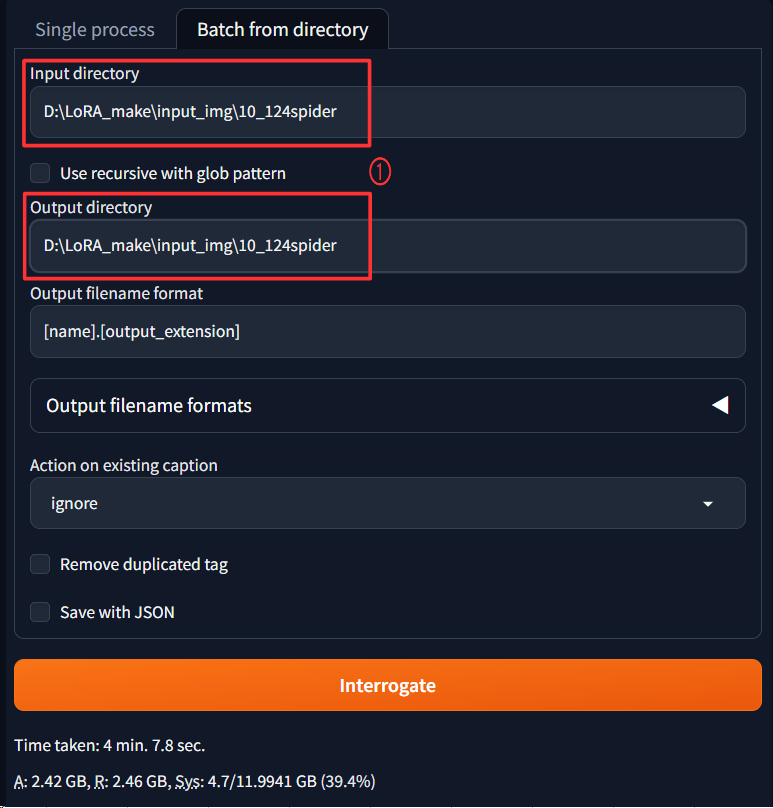Viewport: 773px width, 808px height.
Task: Click the Output filename format text box
Action: (387, 331)
